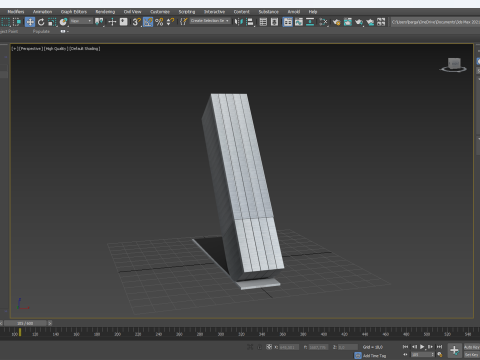Open the Scripting menu
480x360 pixels.
(x=187, y=12)
